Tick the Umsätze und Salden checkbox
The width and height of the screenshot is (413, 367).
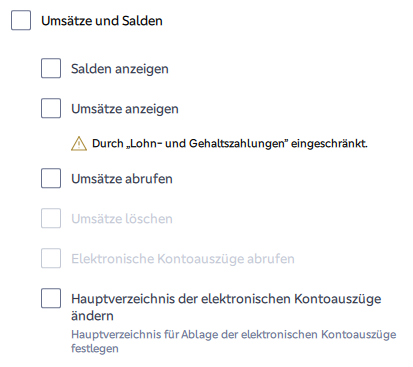click(21, 20)
